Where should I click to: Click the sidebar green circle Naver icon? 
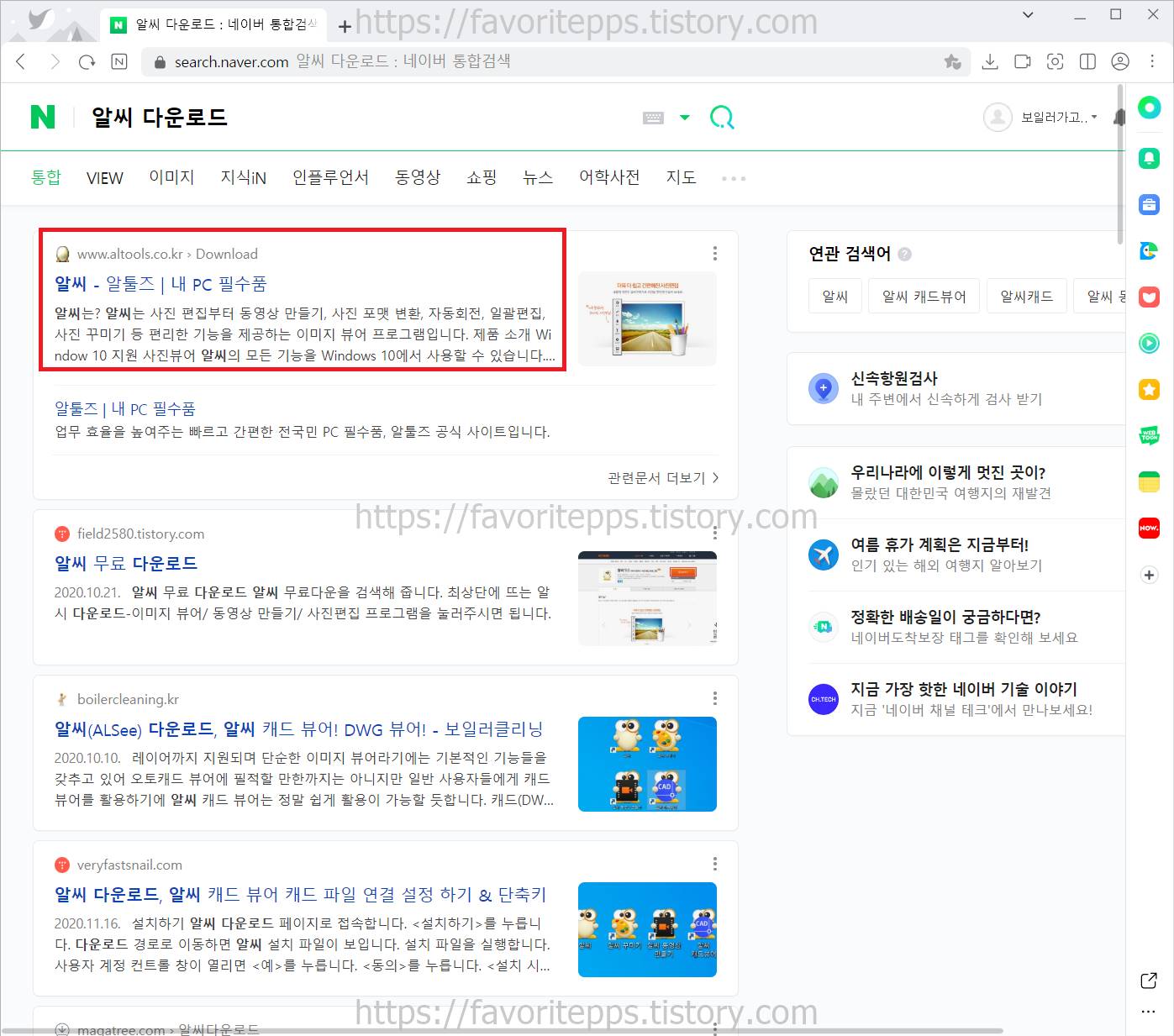pos(1150,107)
